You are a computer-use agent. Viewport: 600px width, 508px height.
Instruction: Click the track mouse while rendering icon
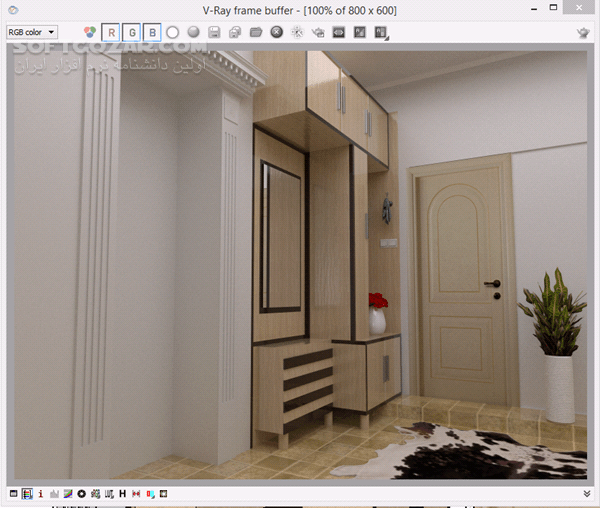tap(297, 32)
